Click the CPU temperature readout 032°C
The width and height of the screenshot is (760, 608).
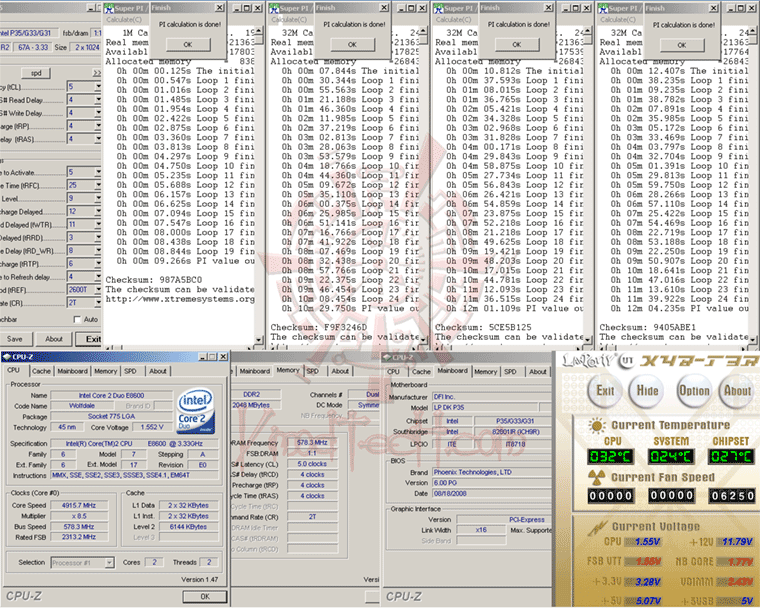610,456
